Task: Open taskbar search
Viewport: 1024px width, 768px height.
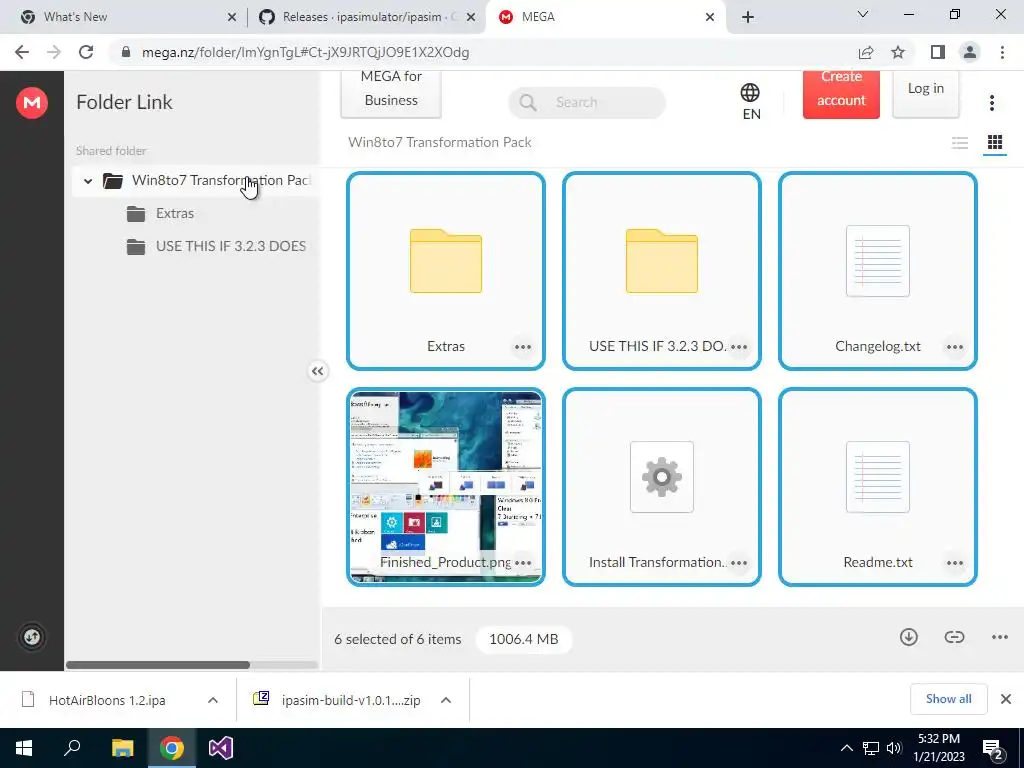Action: (x=72, y=748)
